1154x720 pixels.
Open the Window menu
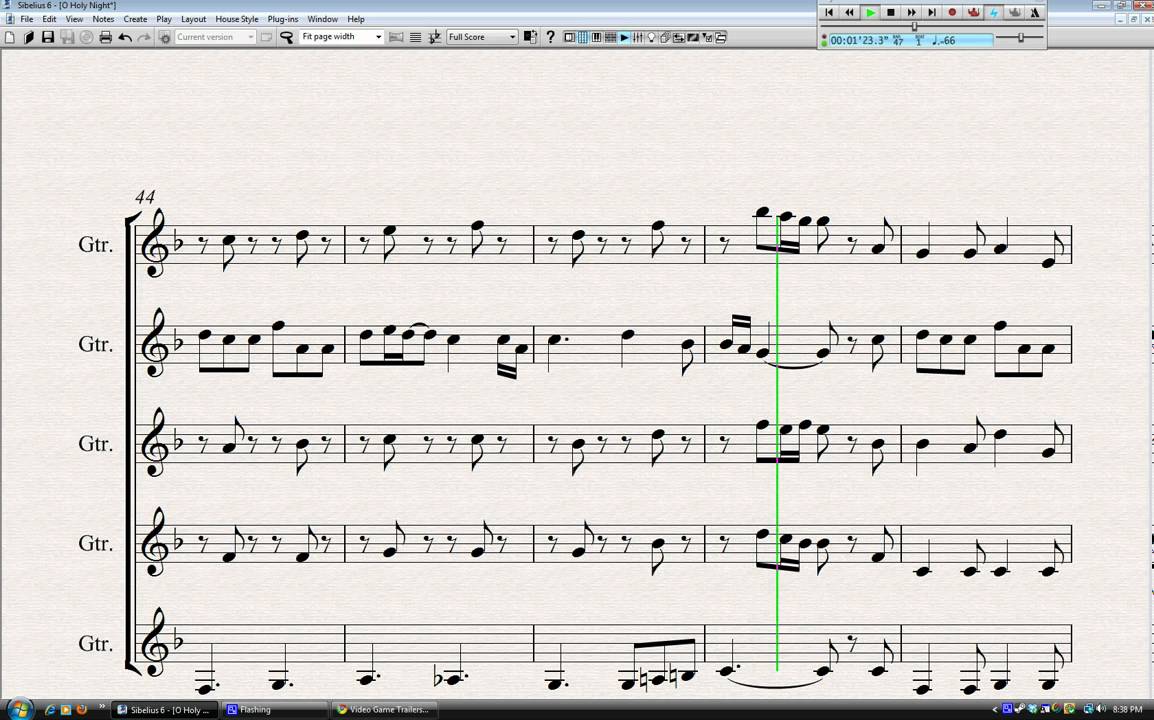[322, 19]
